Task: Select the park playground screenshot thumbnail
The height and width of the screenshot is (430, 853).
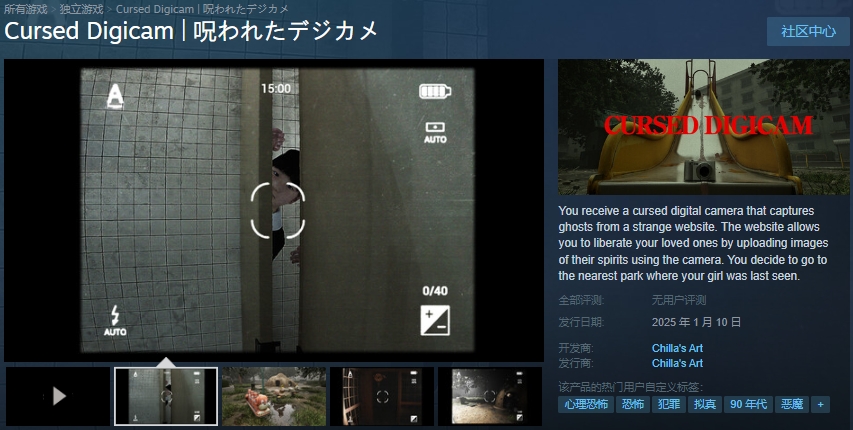Action: pos(274,396)
